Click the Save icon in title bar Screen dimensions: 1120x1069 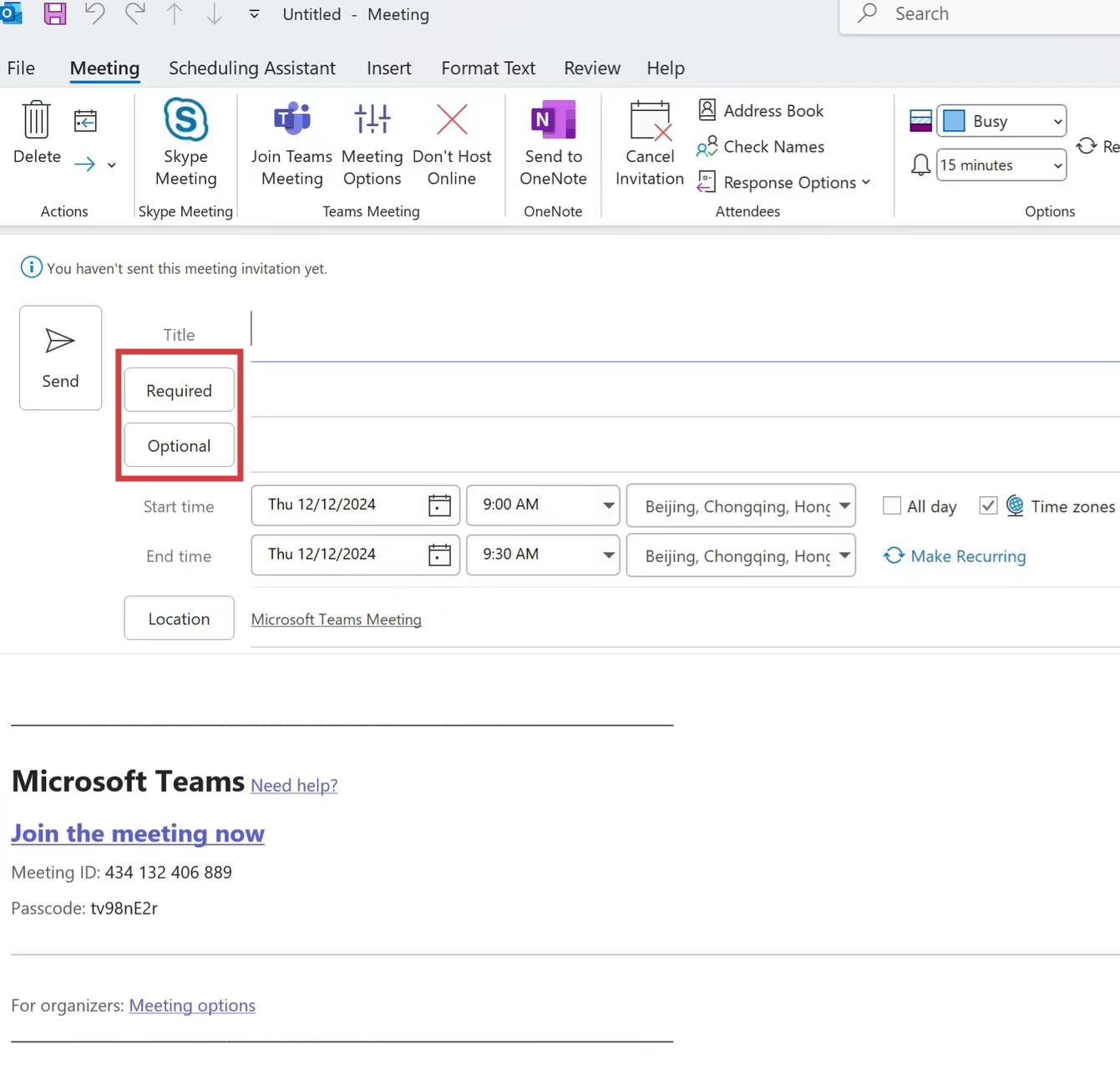tap(55, 13)
